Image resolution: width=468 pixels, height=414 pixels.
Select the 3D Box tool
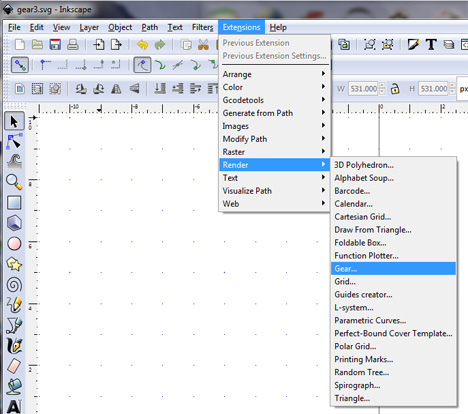pos(14,223)
